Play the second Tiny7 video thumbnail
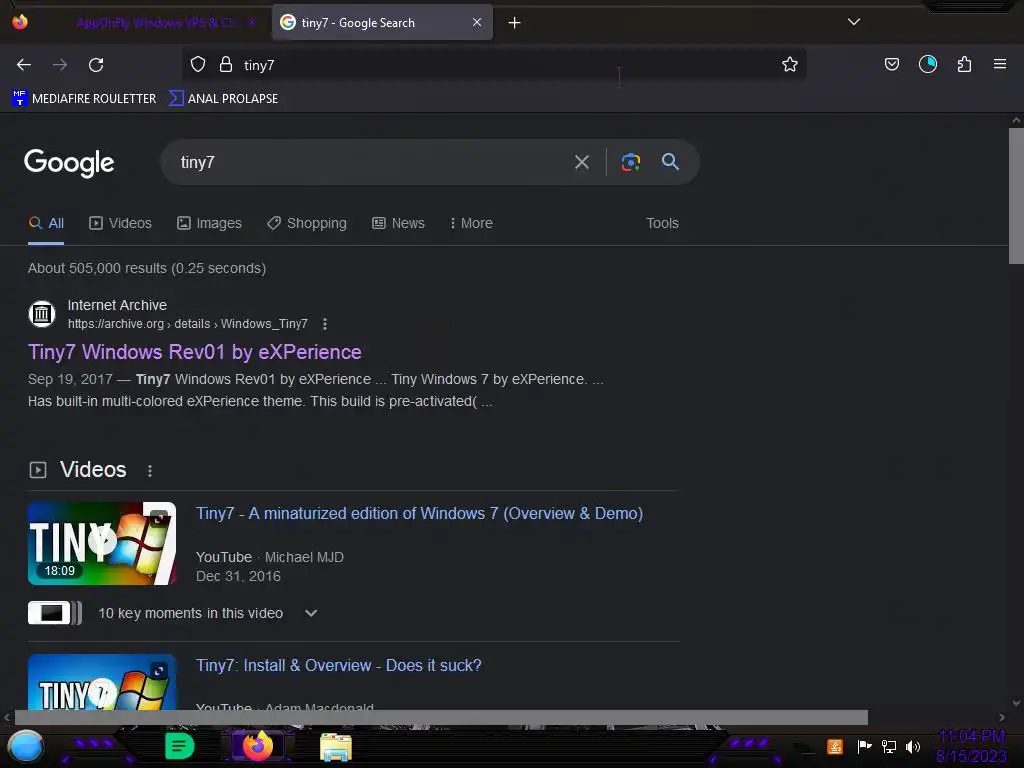 [x=102, y=682]
